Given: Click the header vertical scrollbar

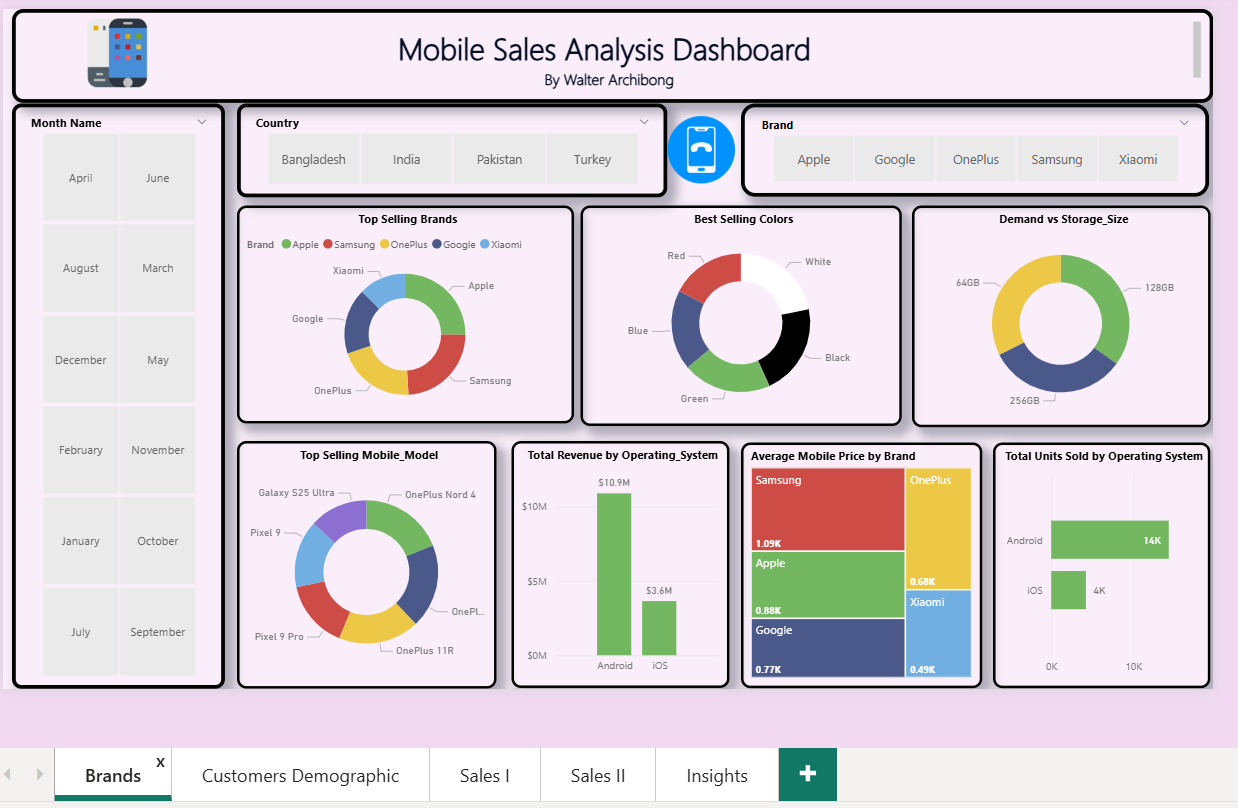Looking at the screenshot, I should [x=1197, y=49].
